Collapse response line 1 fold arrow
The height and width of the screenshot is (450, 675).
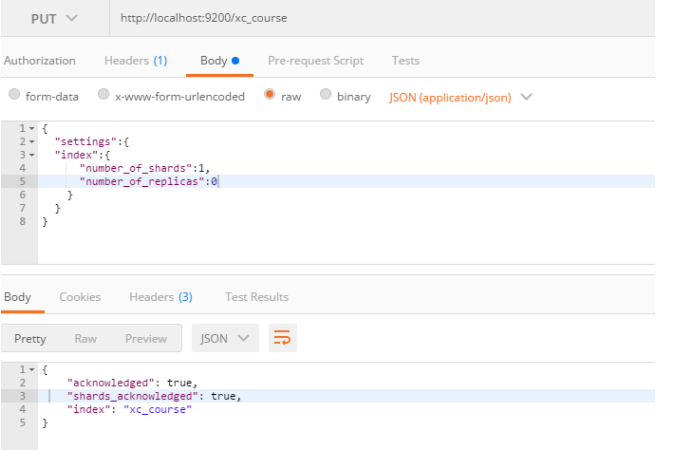32,369
